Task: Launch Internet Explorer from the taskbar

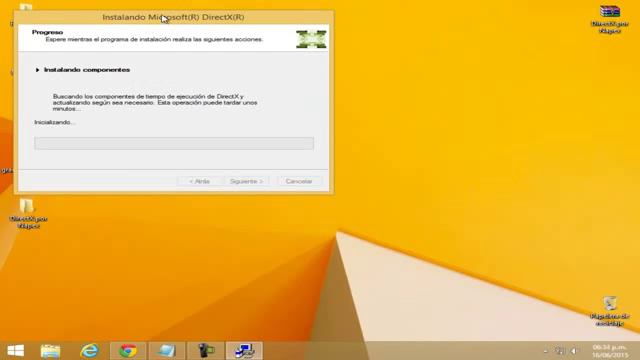Action: tap(89, 351)
